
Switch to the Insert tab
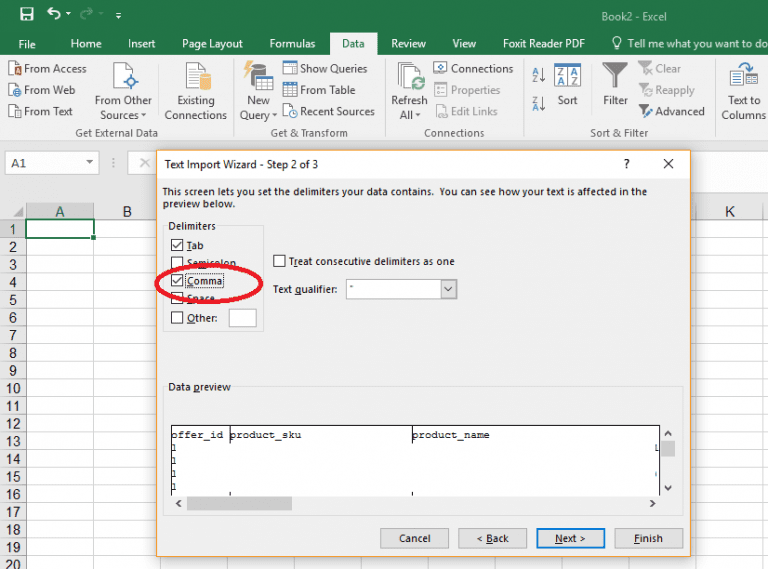(x=142, y=44)
